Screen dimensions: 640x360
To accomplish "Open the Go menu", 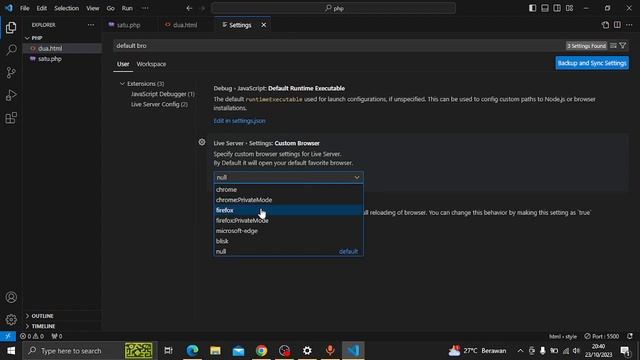I will click(x=110, y=8).
